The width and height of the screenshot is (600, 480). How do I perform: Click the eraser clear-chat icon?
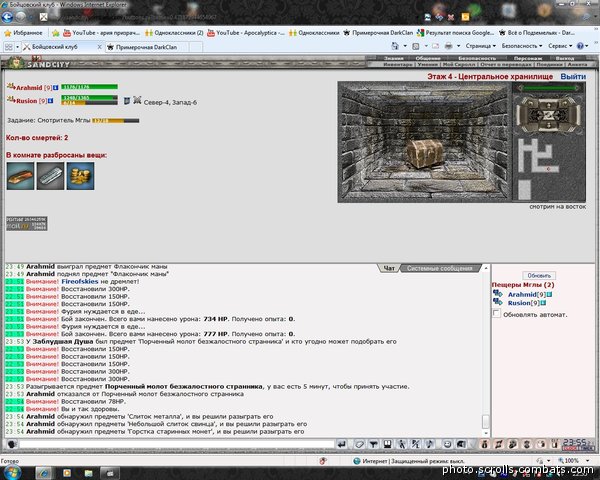pos(359,444)
